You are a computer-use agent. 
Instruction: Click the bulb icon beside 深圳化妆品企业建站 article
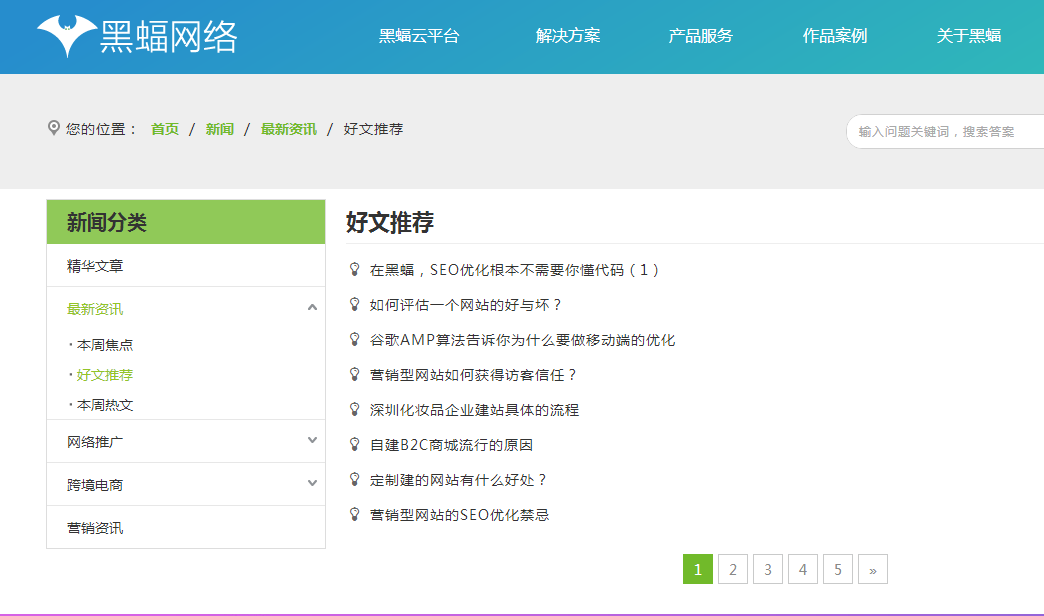[x=352, y=409]
